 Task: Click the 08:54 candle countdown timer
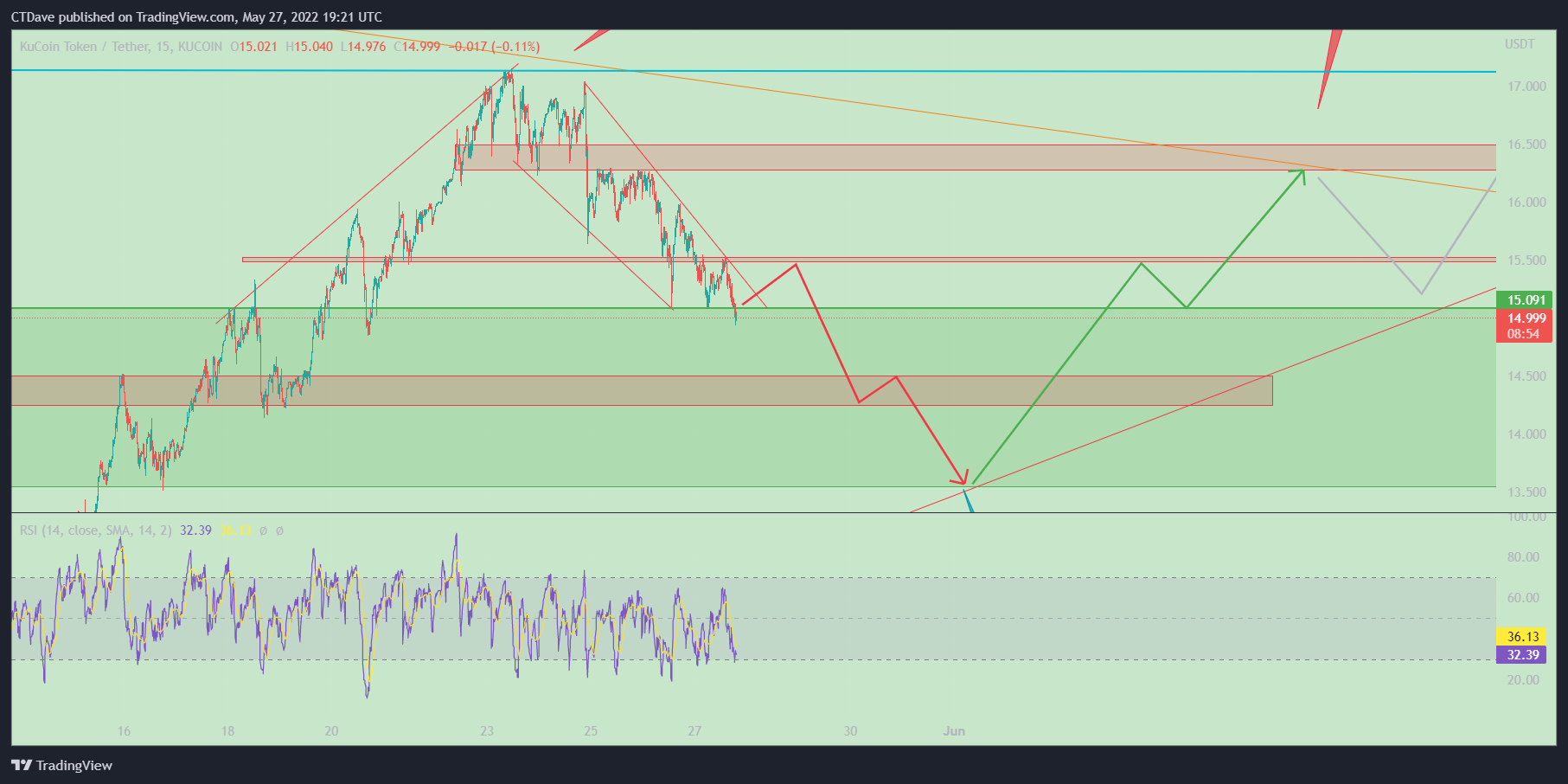click(x=1524, y=334)
